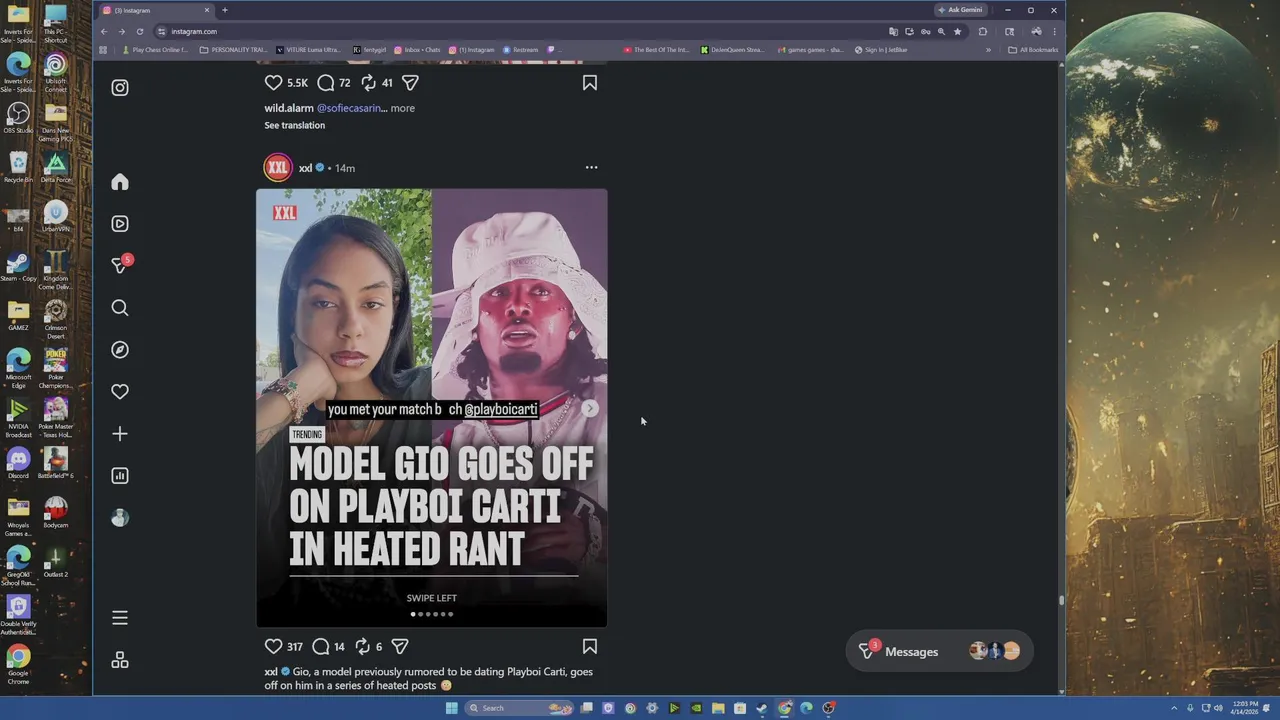Open Reels from the Instagram sidebar
1280x720 pixels.
[x=120, y=224]
